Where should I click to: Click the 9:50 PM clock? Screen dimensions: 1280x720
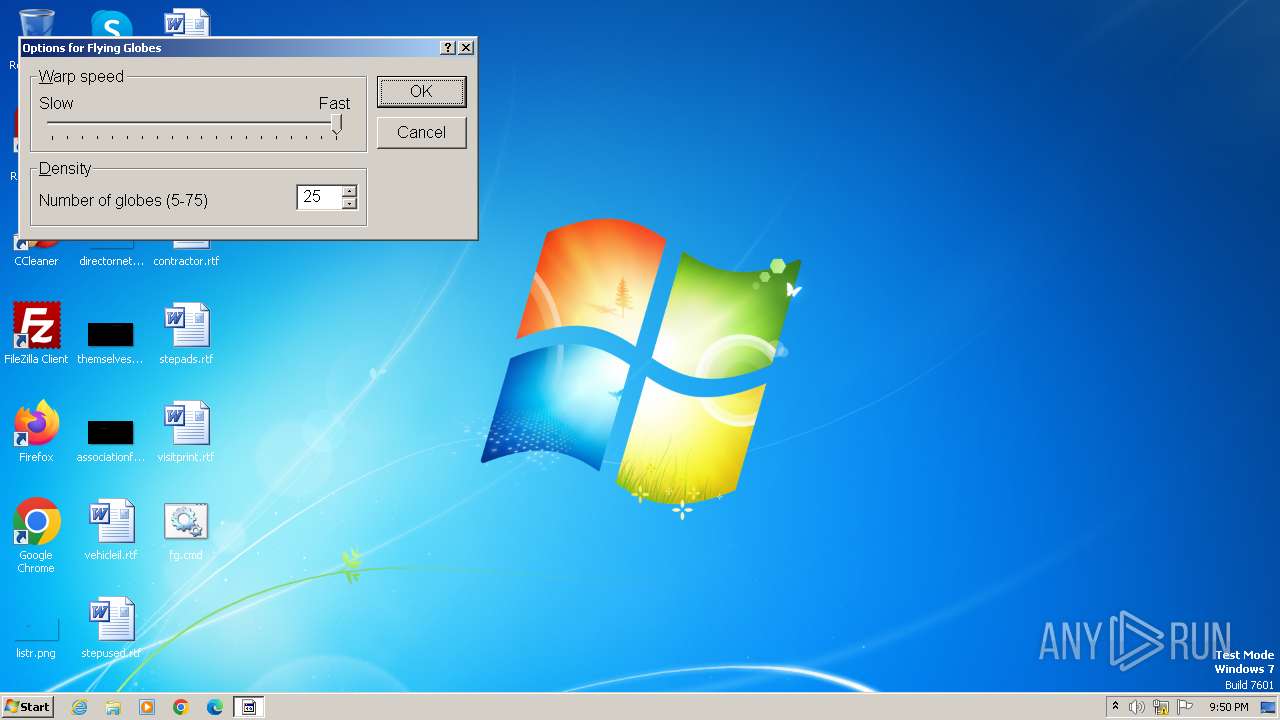pos(1228,707)
